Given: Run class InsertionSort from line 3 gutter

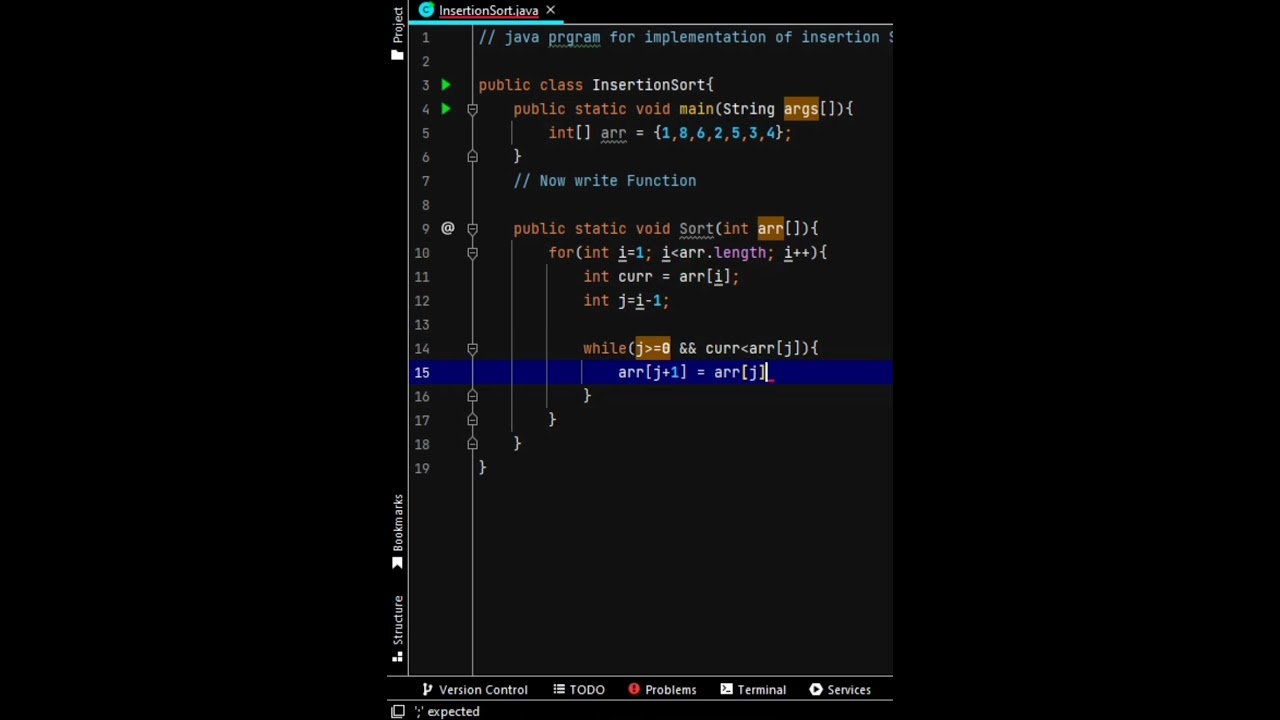Looking at the screenshot, I should 446,85.
